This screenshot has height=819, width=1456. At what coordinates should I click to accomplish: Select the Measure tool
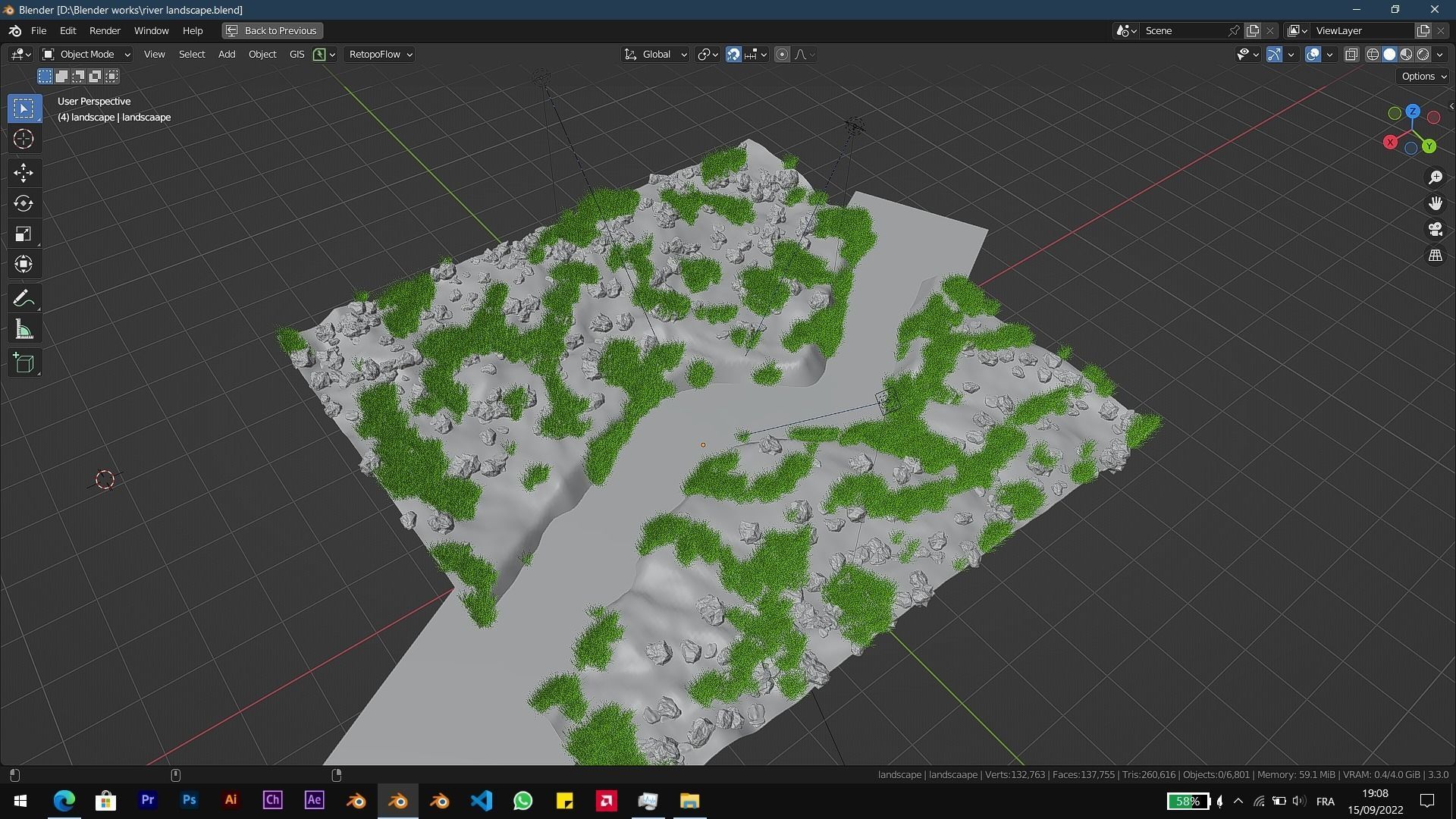[24, 328]
